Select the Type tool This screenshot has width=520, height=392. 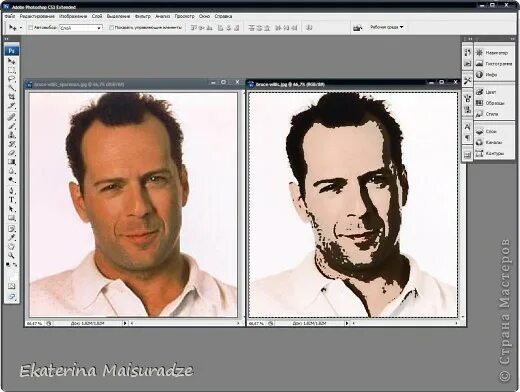(x=12, y=200)
